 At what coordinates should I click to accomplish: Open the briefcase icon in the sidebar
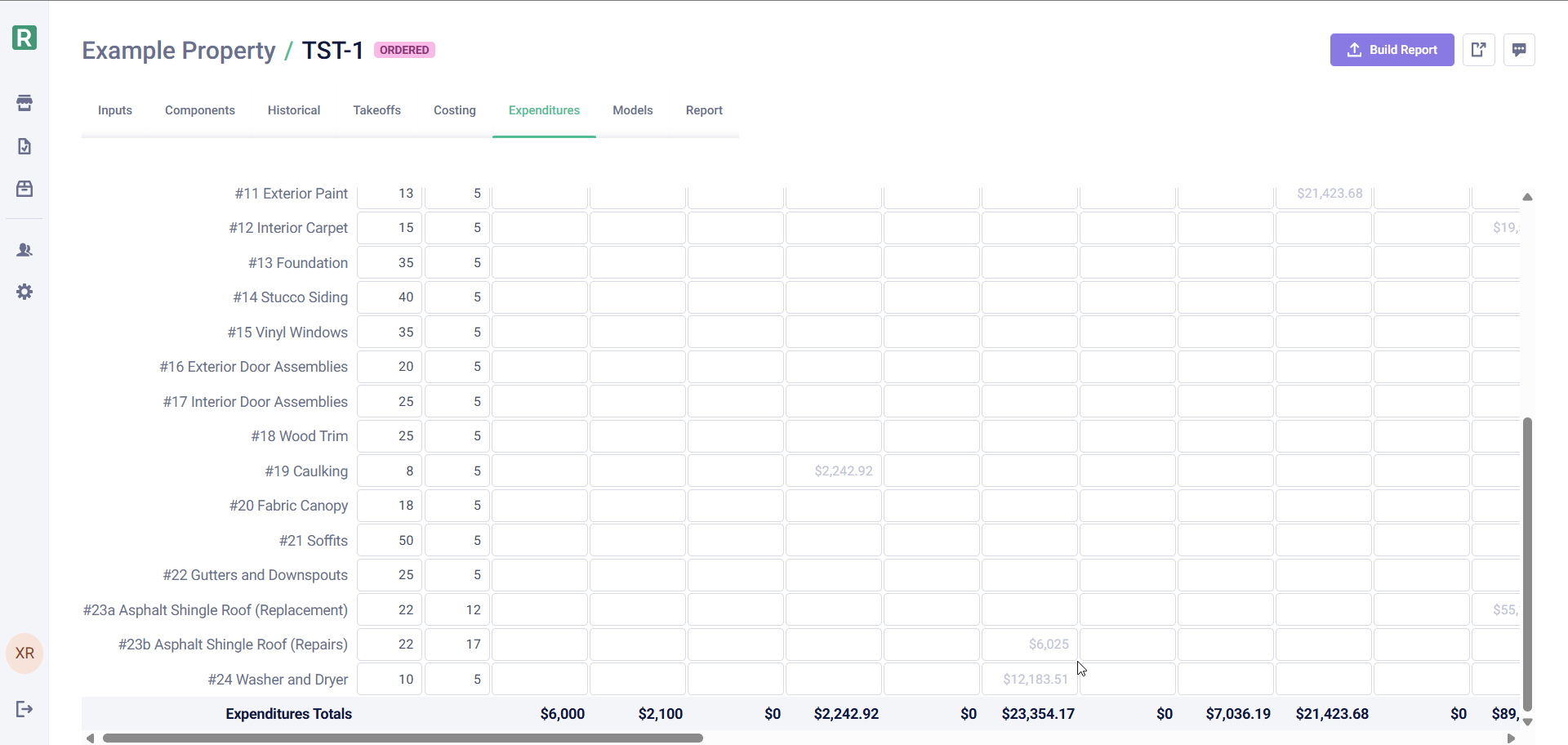pyautogui.click(x=24, y=188)
